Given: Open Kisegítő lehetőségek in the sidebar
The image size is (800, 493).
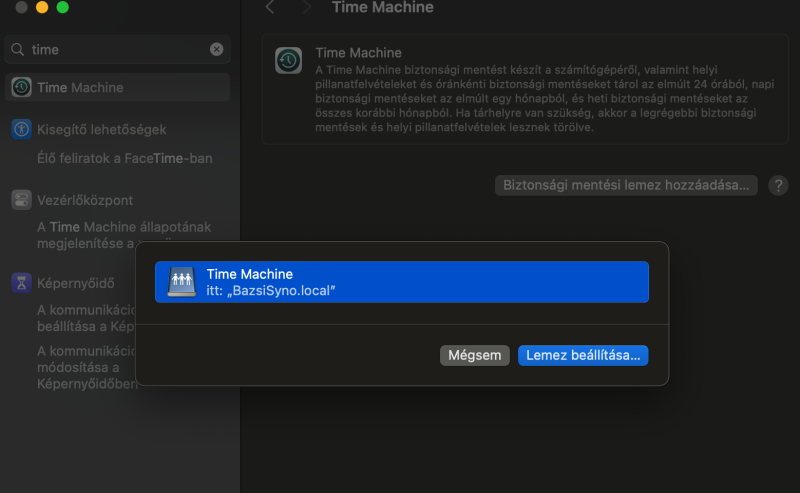Looking at the screenshot, I should click(102, 130).
